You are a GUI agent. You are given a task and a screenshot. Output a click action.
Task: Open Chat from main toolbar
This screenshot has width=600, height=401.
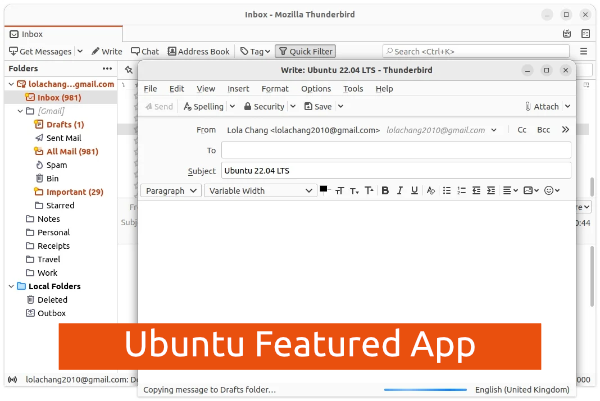[145, 51]
